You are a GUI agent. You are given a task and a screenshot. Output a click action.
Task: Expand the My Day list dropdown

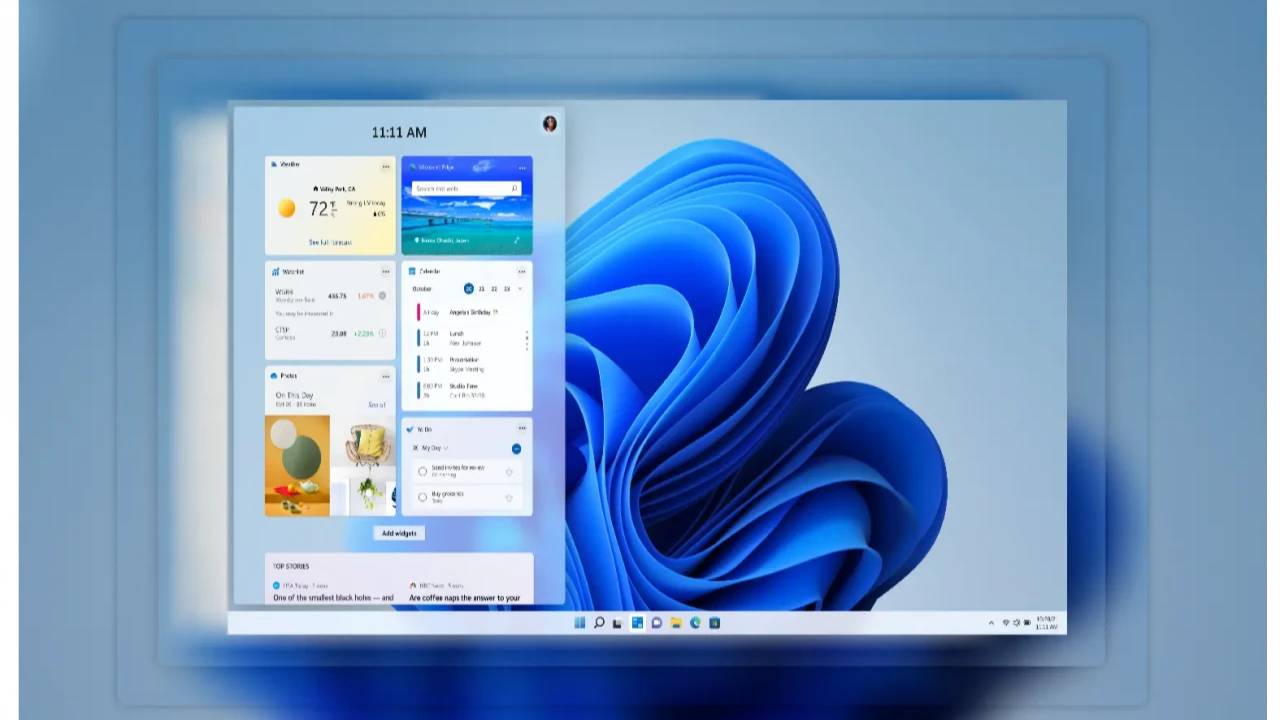[x=446, y=448]
